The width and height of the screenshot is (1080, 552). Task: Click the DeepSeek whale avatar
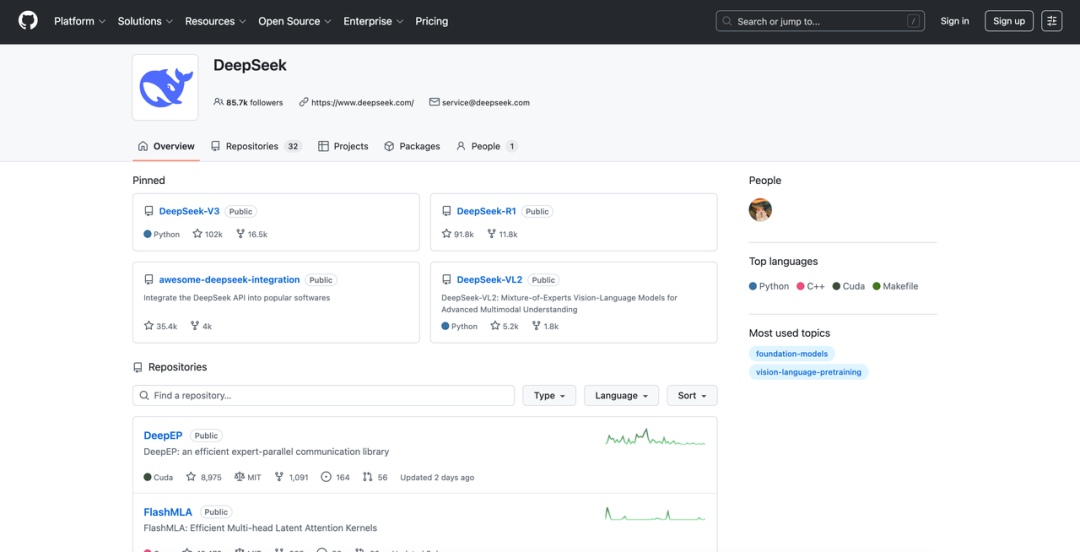[167, 88]
